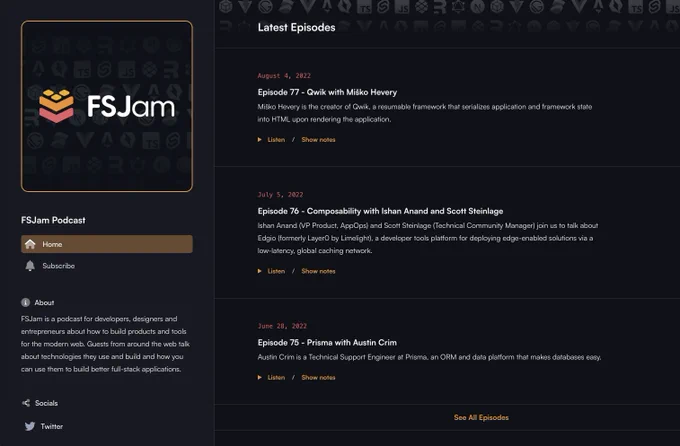Click See All Episodes link
The height and width of the screenshot is (446, 680).
[481, 417]
